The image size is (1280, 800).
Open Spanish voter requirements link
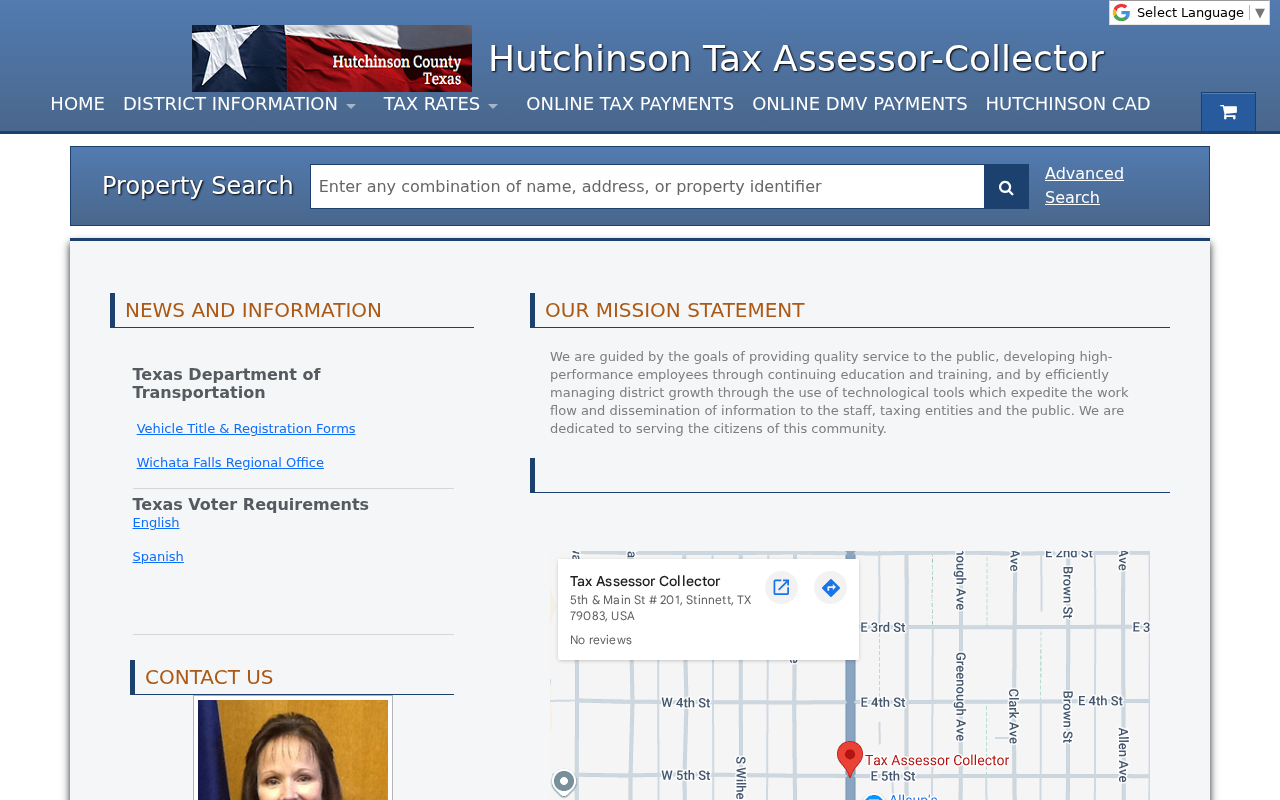pyautogui.click(x=158, y=557)
